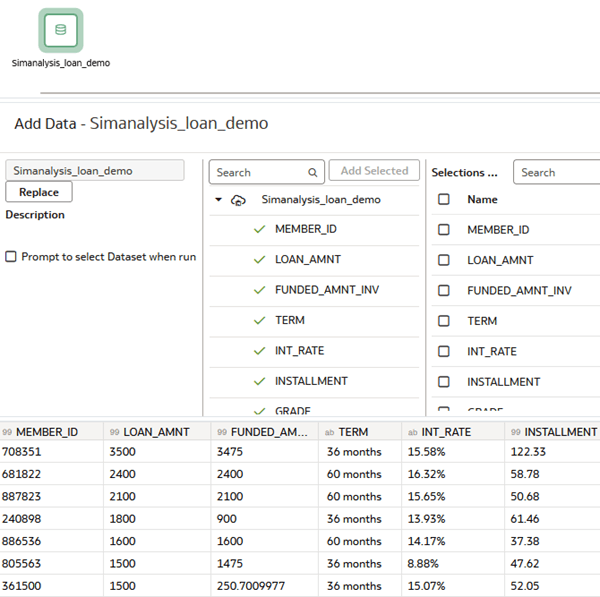Click the checkmark icon next to LOAN_AMNT
This screenshot has width=600, height=597.
point(259,259)
